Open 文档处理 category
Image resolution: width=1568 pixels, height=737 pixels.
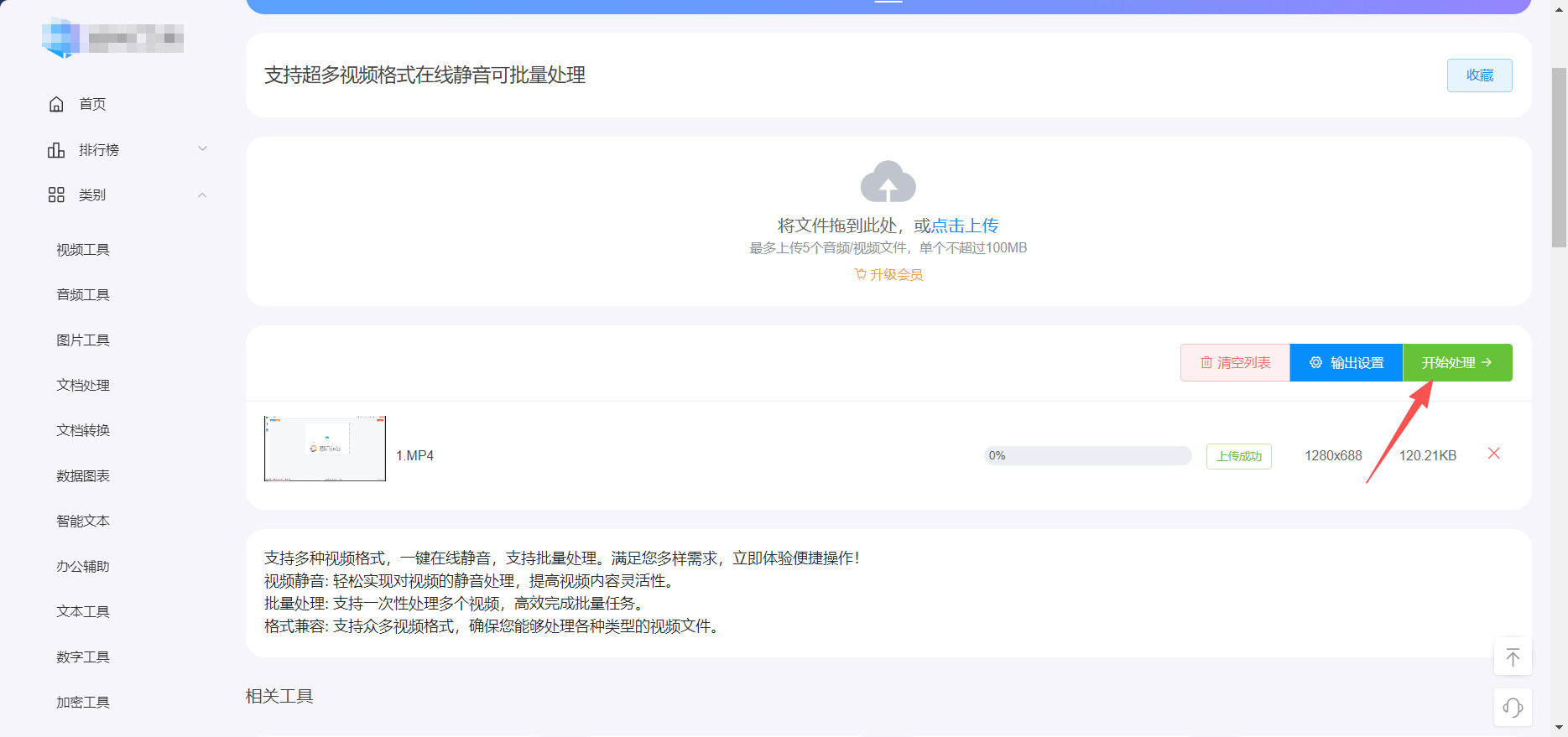click(83, 386)
